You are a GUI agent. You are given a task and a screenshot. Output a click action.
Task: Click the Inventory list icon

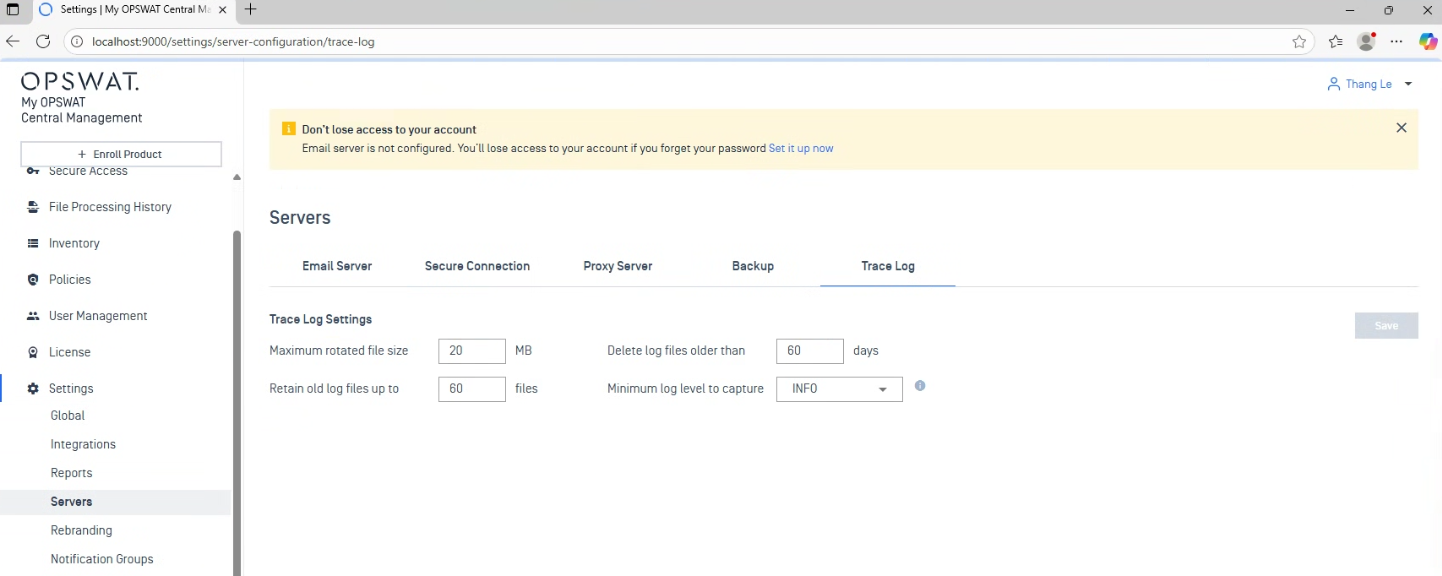tap(33, 243)
